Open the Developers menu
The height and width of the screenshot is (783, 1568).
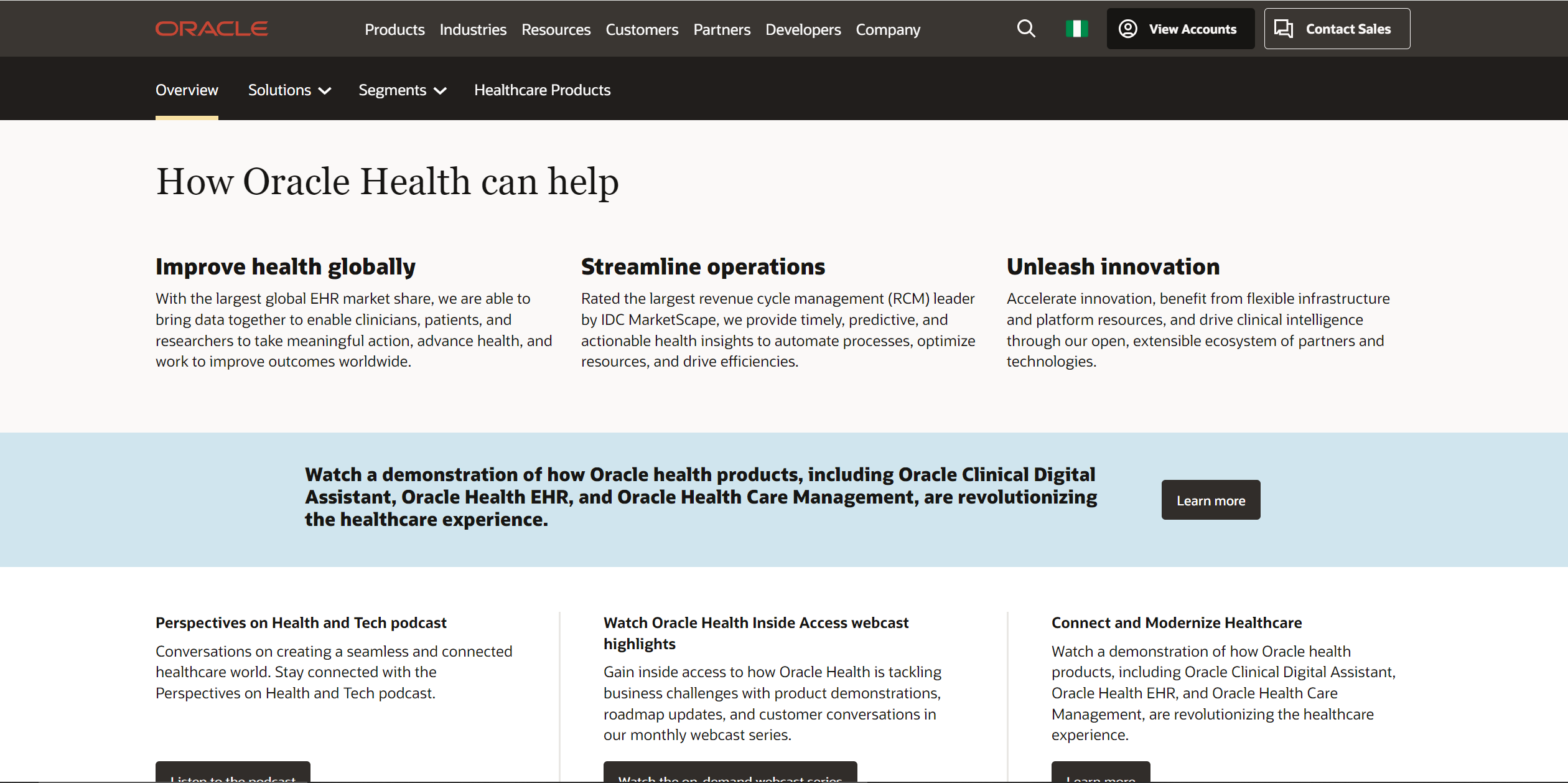pos(803,29)
